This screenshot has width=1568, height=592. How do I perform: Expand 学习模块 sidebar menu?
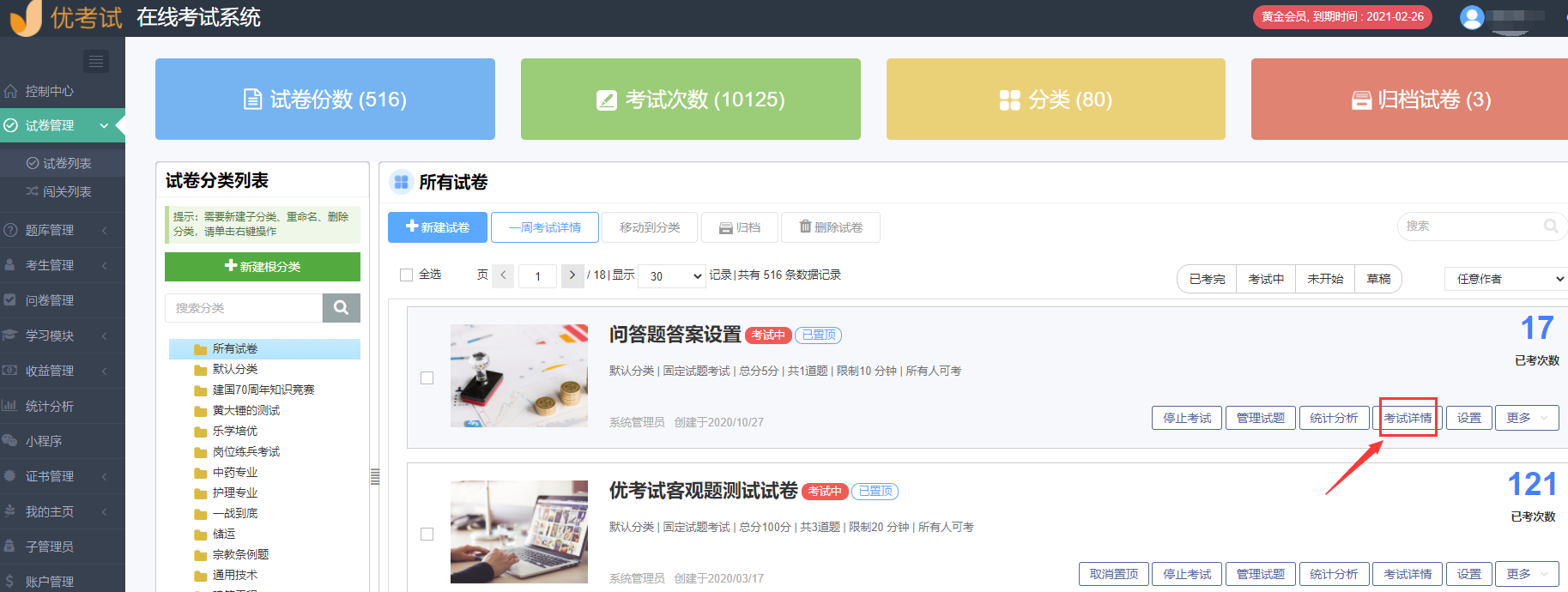63,335
